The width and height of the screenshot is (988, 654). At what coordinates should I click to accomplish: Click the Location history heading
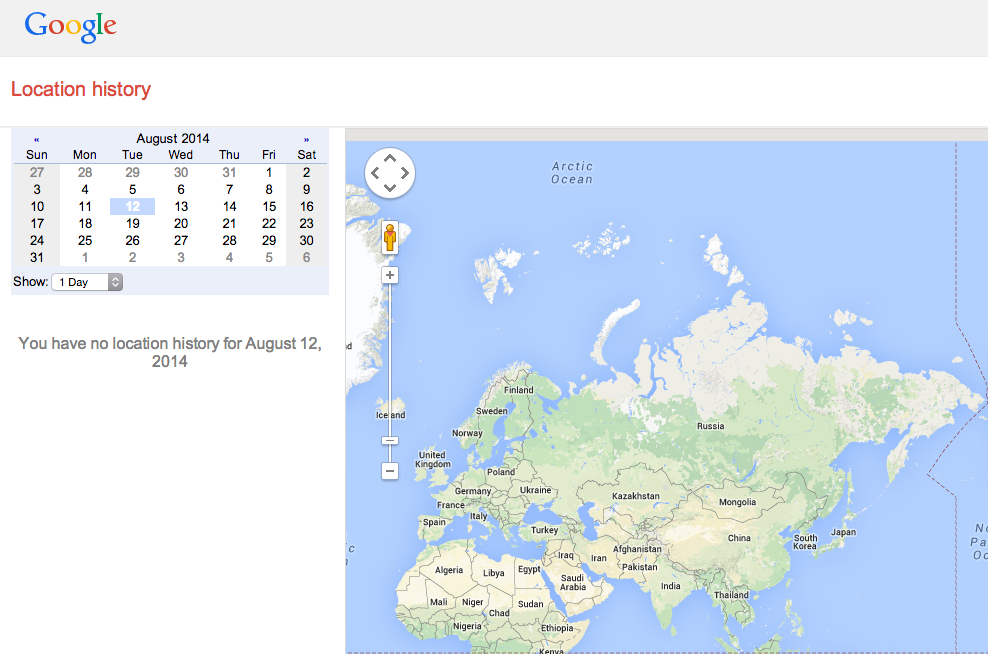(x=81, y=89)
